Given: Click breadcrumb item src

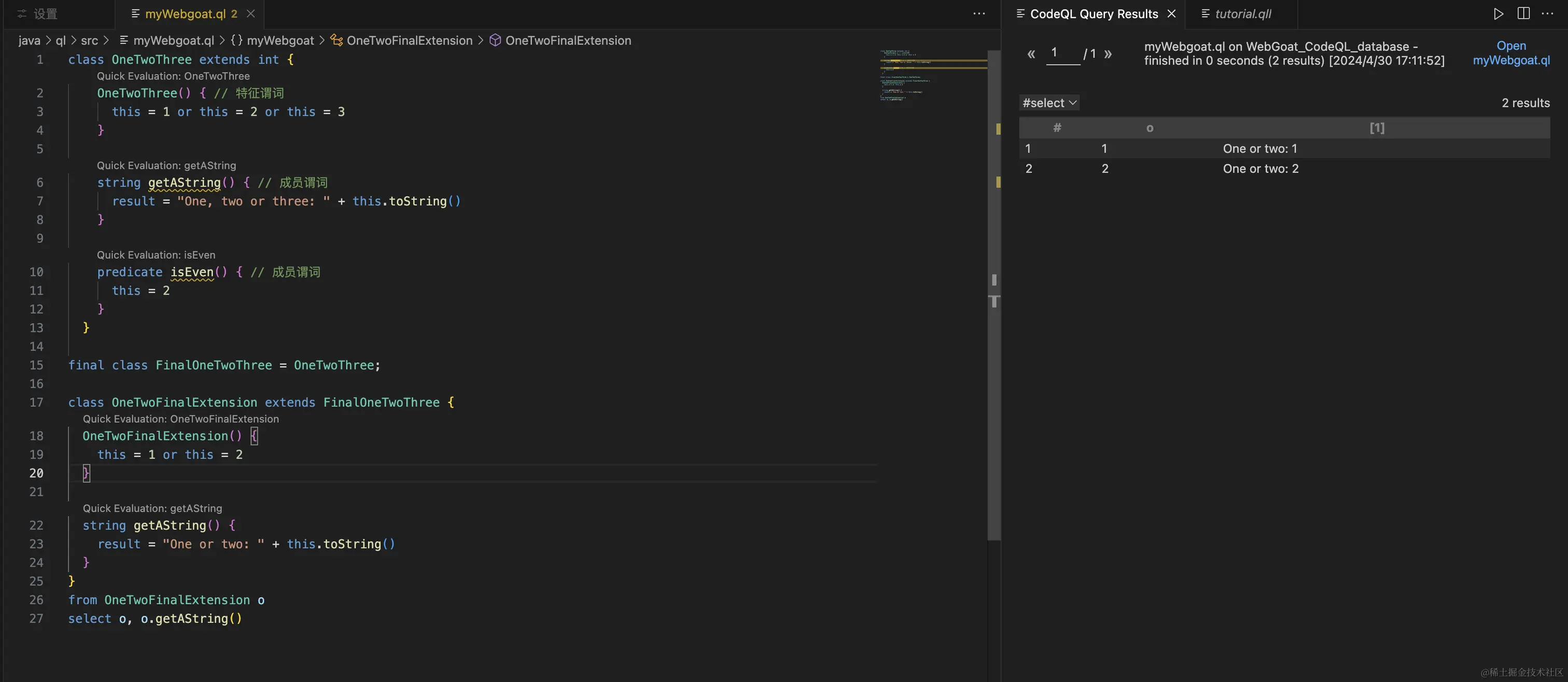Looking at the screenshot, I should click(90, 40).
